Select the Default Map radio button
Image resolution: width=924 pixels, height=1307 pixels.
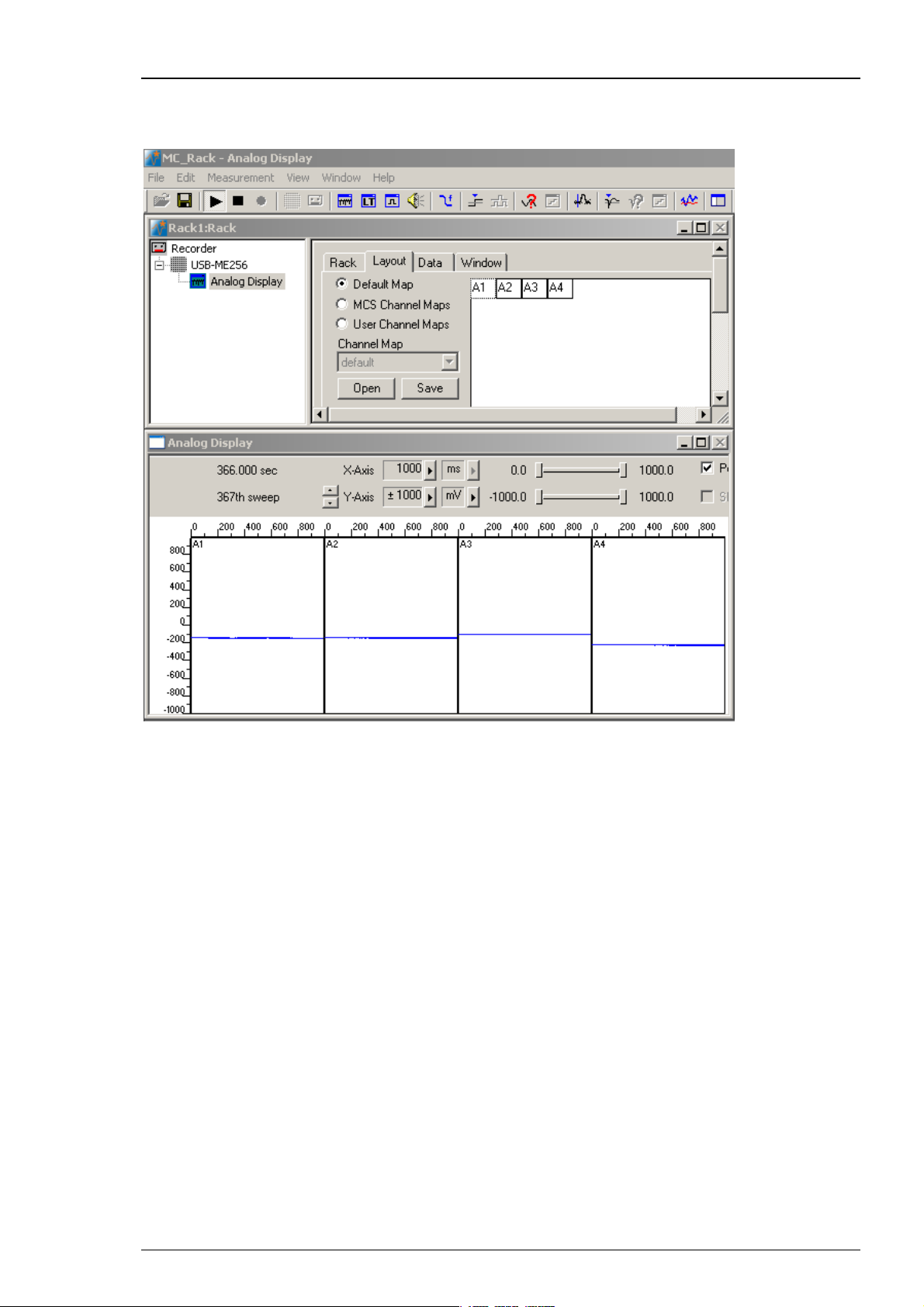click(341, 284)
